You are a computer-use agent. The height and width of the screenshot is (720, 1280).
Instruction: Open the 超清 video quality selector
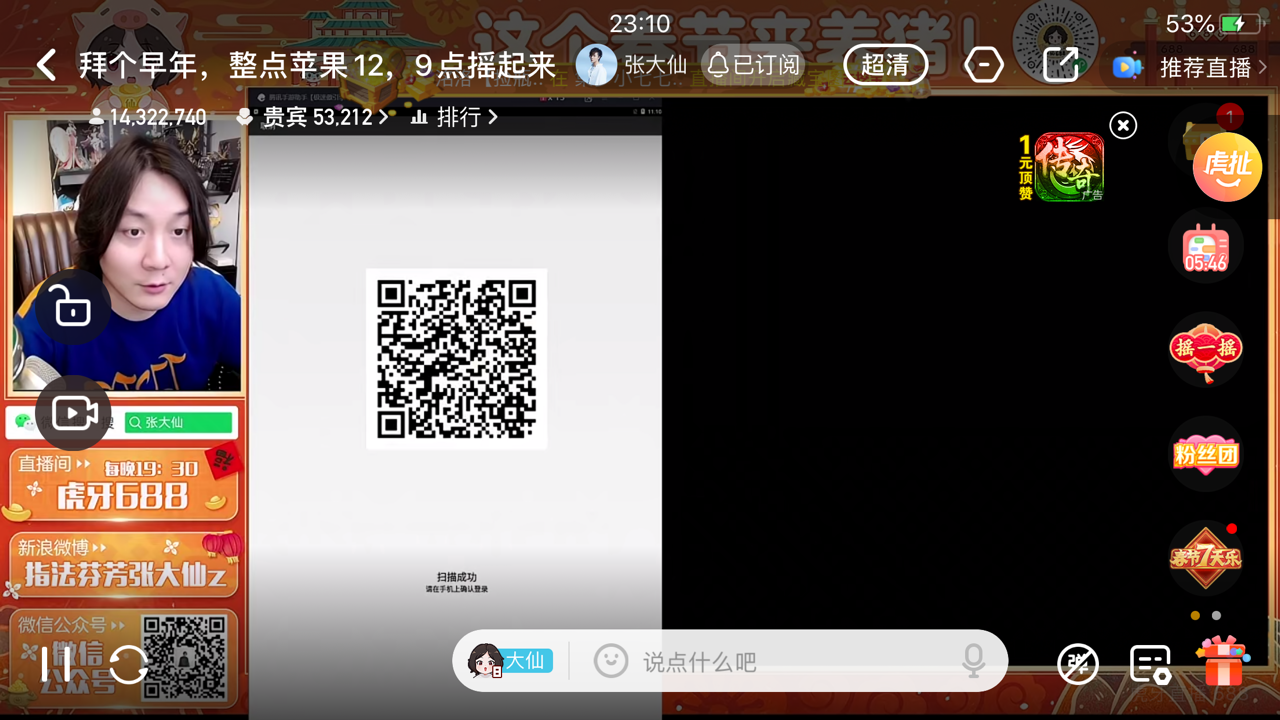click(x=885, y=66)
